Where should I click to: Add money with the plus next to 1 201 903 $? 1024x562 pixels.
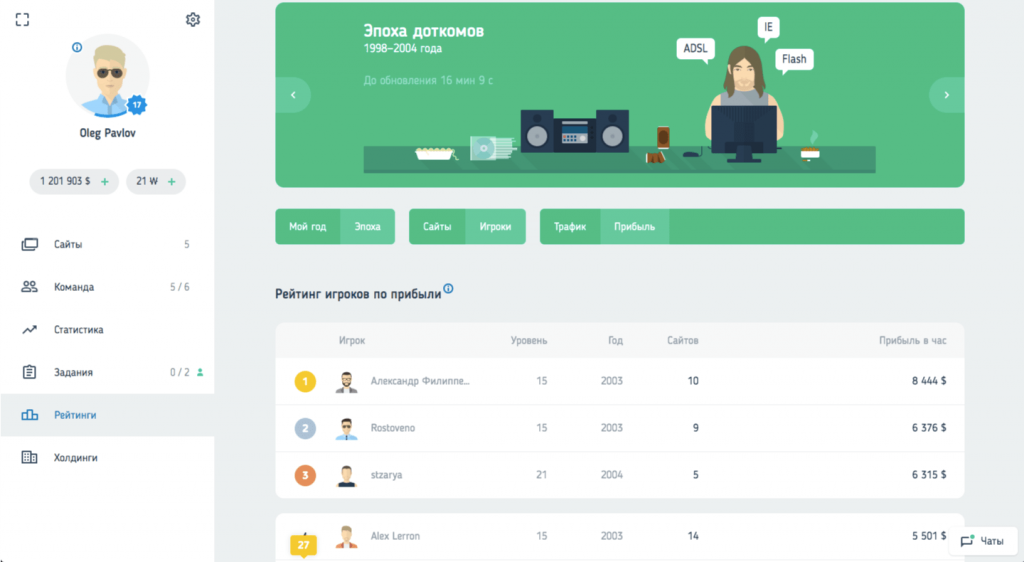pos(105,181)
